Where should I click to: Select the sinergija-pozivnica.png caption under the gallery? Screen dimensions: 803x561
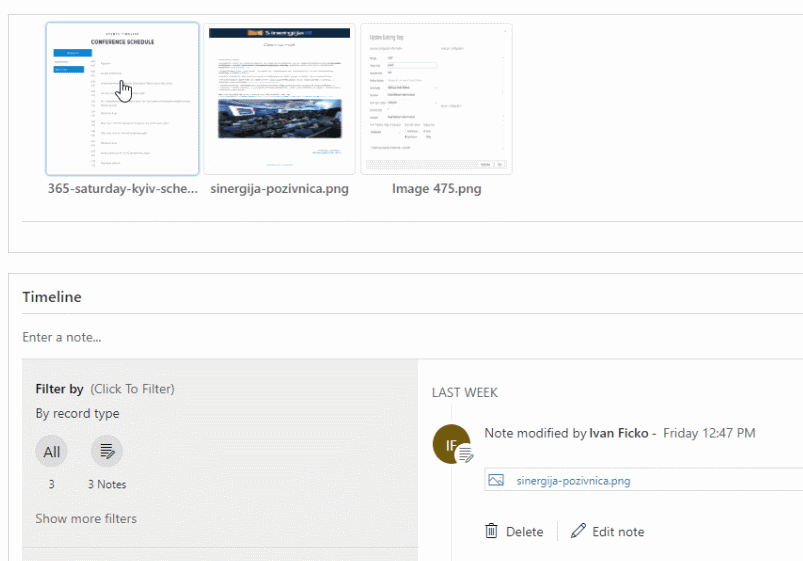pyautogui.click(x=280, y=189)
